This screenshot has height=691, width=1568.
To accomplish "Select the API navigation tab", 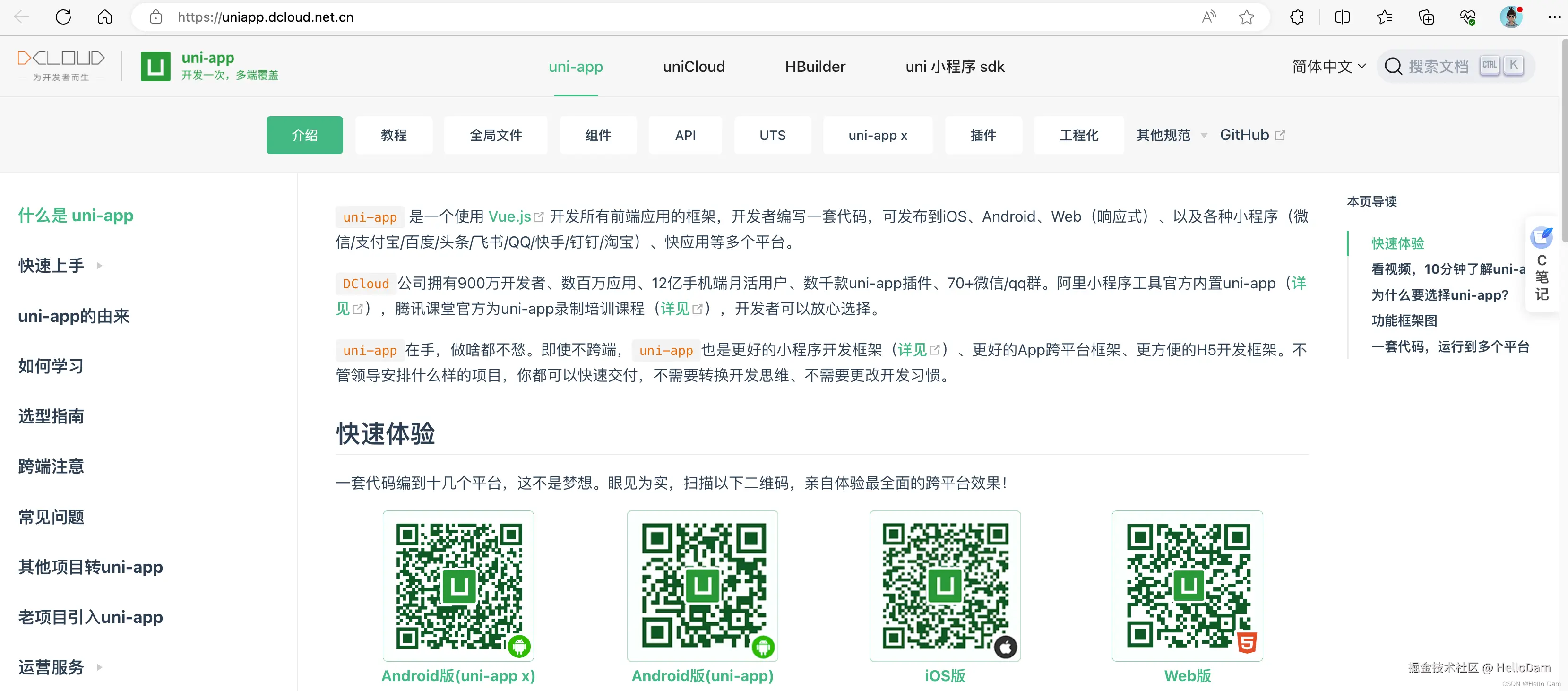I will (x=685, y=135).
